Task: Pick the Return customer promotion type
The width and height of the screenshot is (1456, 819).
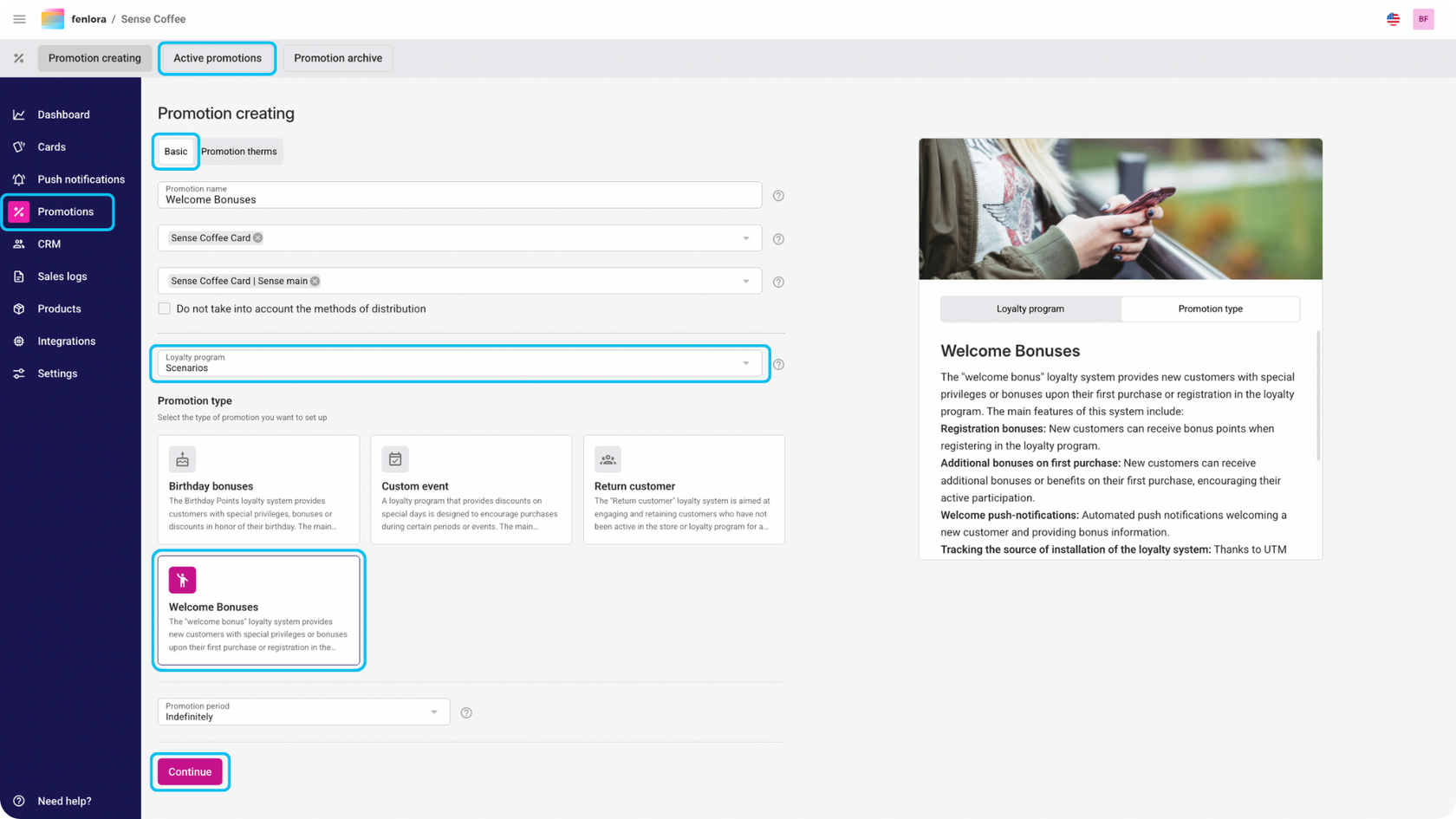Action: pyautogui.click(x=684, y=490)
